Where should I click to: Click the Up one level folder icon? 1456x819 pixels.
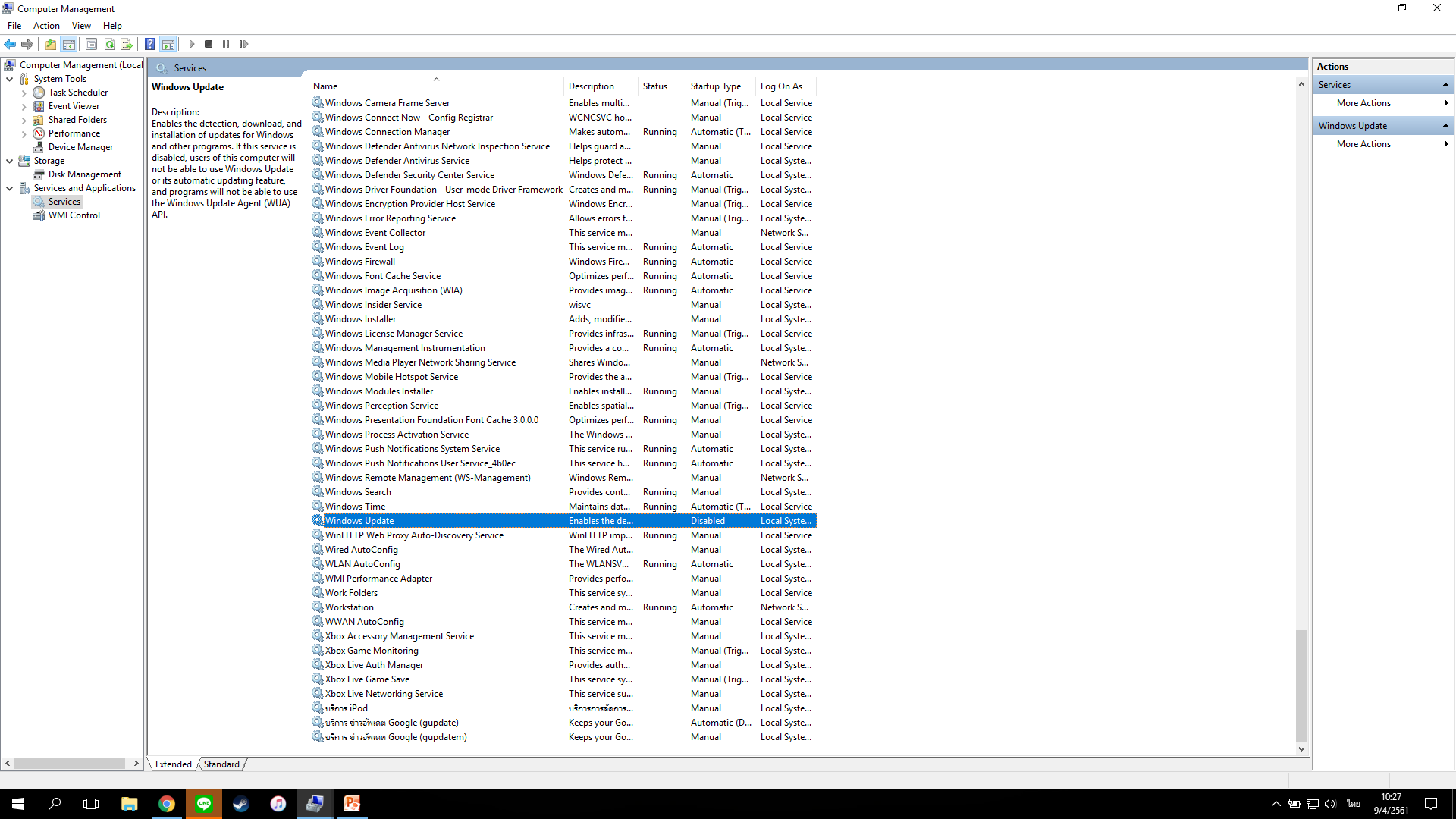(51, 44)
